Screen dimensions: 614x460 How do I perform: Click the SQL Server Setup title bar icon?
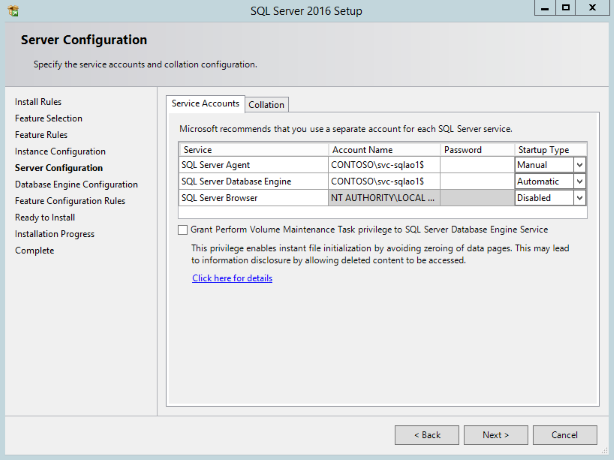pyautogui.click(x=13, y=11)
